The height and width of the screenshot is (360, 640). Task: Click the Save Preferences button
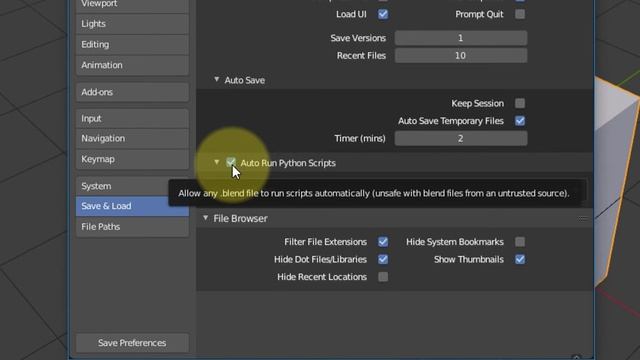pyautogui.click(x=132, y=343)
